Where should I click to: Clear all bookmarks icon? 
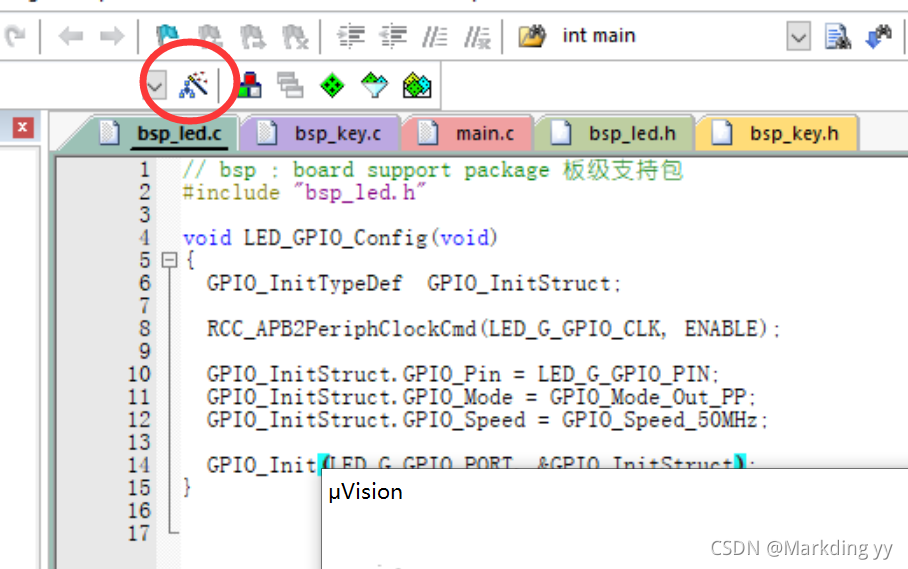[295, 36]
